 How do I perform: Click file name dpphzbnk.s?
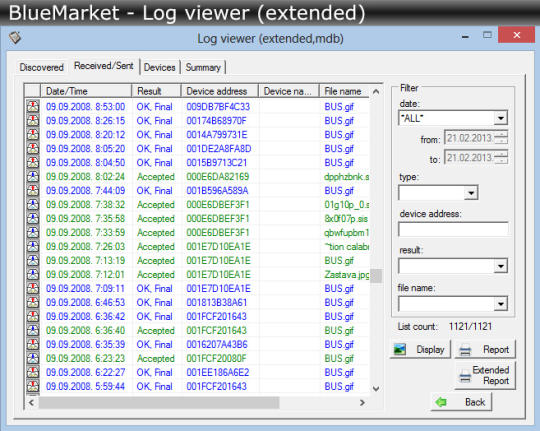click(x=346, y=177)
